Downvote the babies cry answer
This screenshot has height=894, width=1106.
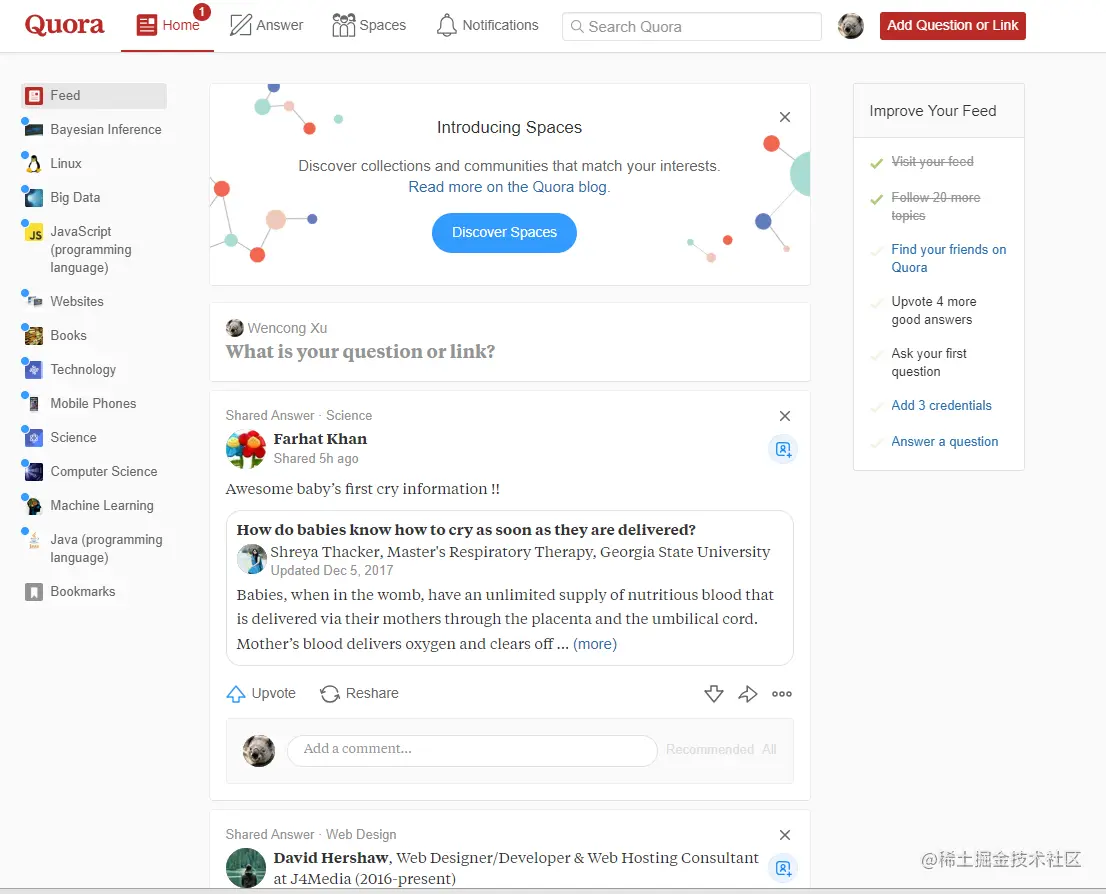(x=714, y=694)
